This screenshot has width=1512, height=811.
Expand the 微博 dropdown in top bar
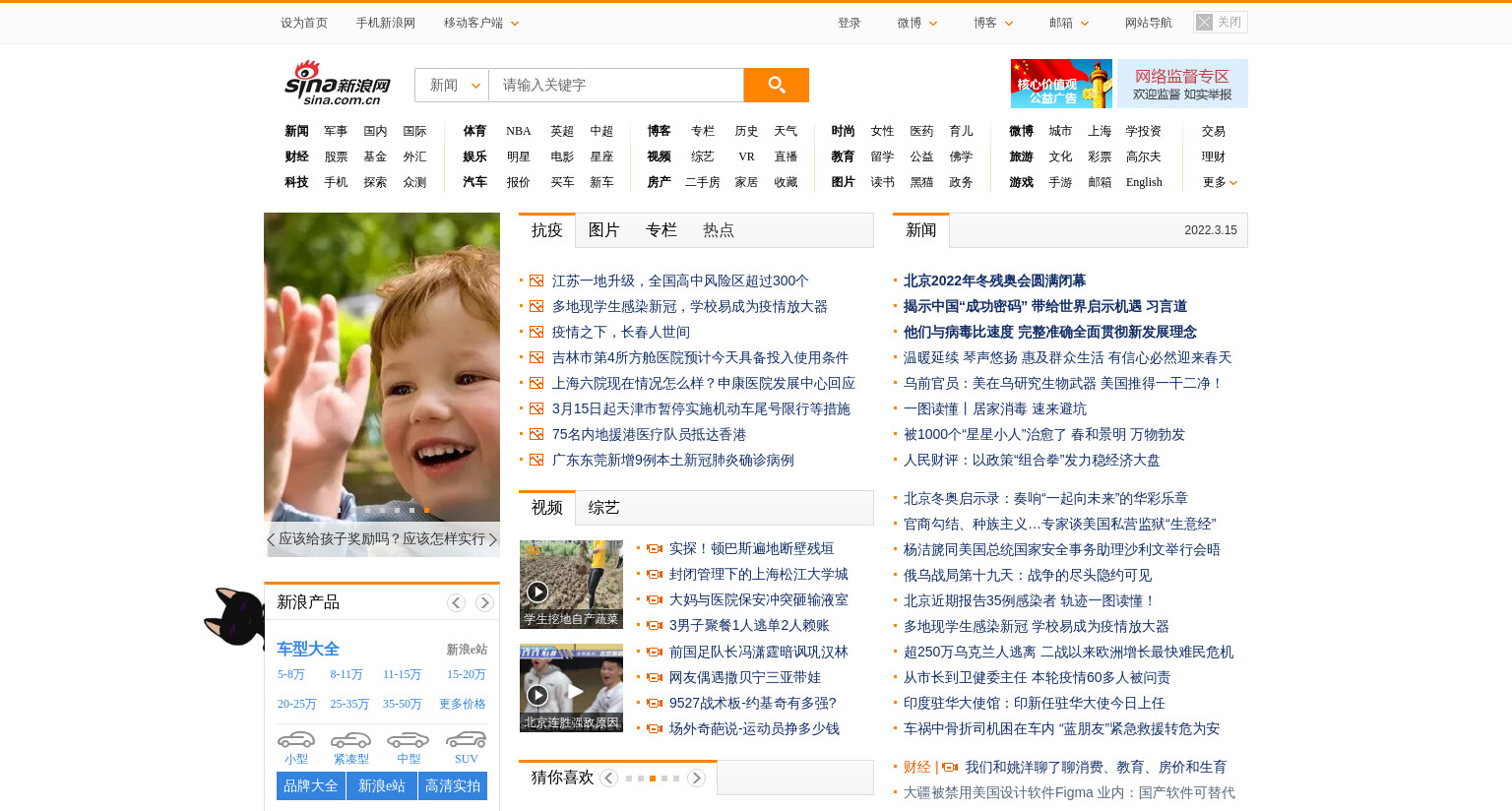tap(916, 23)
